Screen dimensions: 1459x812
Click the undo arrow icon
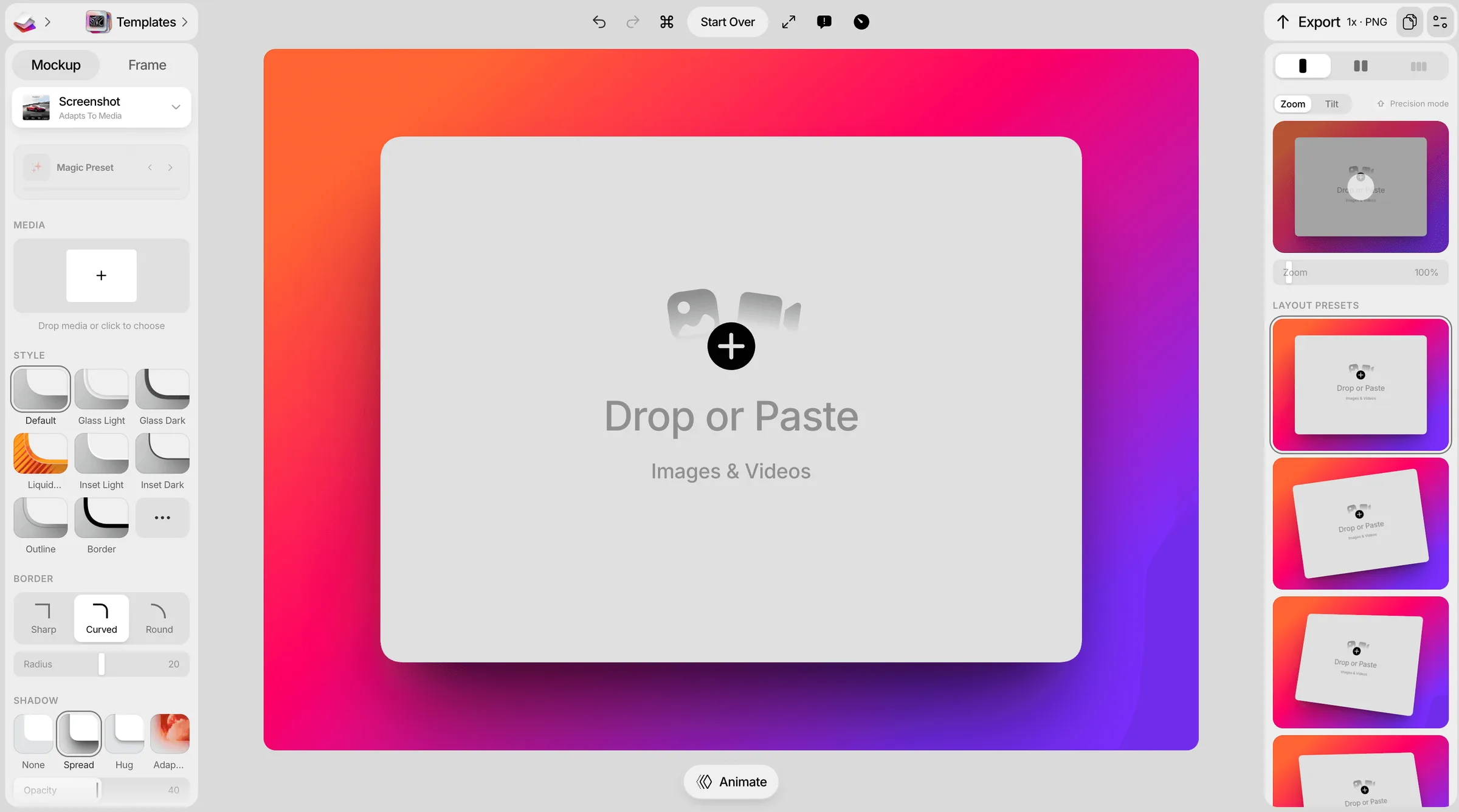[599, 22]
